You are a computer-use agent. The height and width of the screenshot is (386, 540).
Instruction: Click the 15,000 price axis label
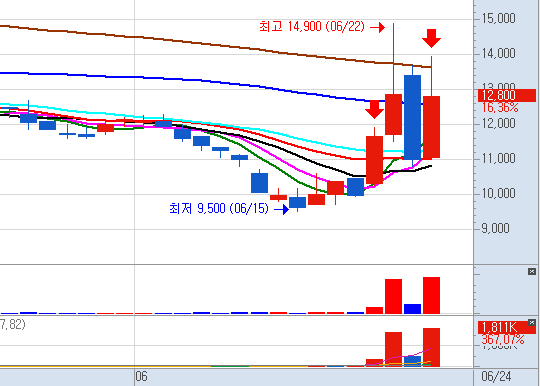point(498,18)
